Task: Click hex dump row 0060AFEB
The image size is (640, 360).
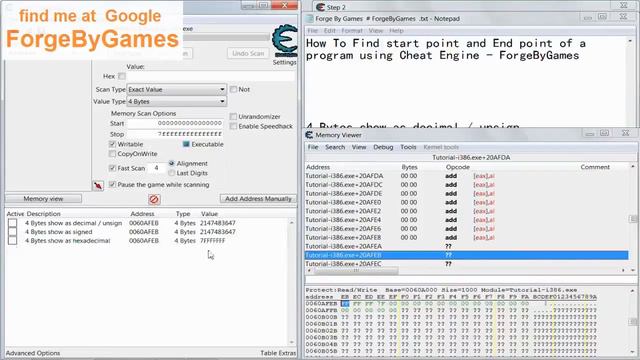Action: tap(451, 304)
